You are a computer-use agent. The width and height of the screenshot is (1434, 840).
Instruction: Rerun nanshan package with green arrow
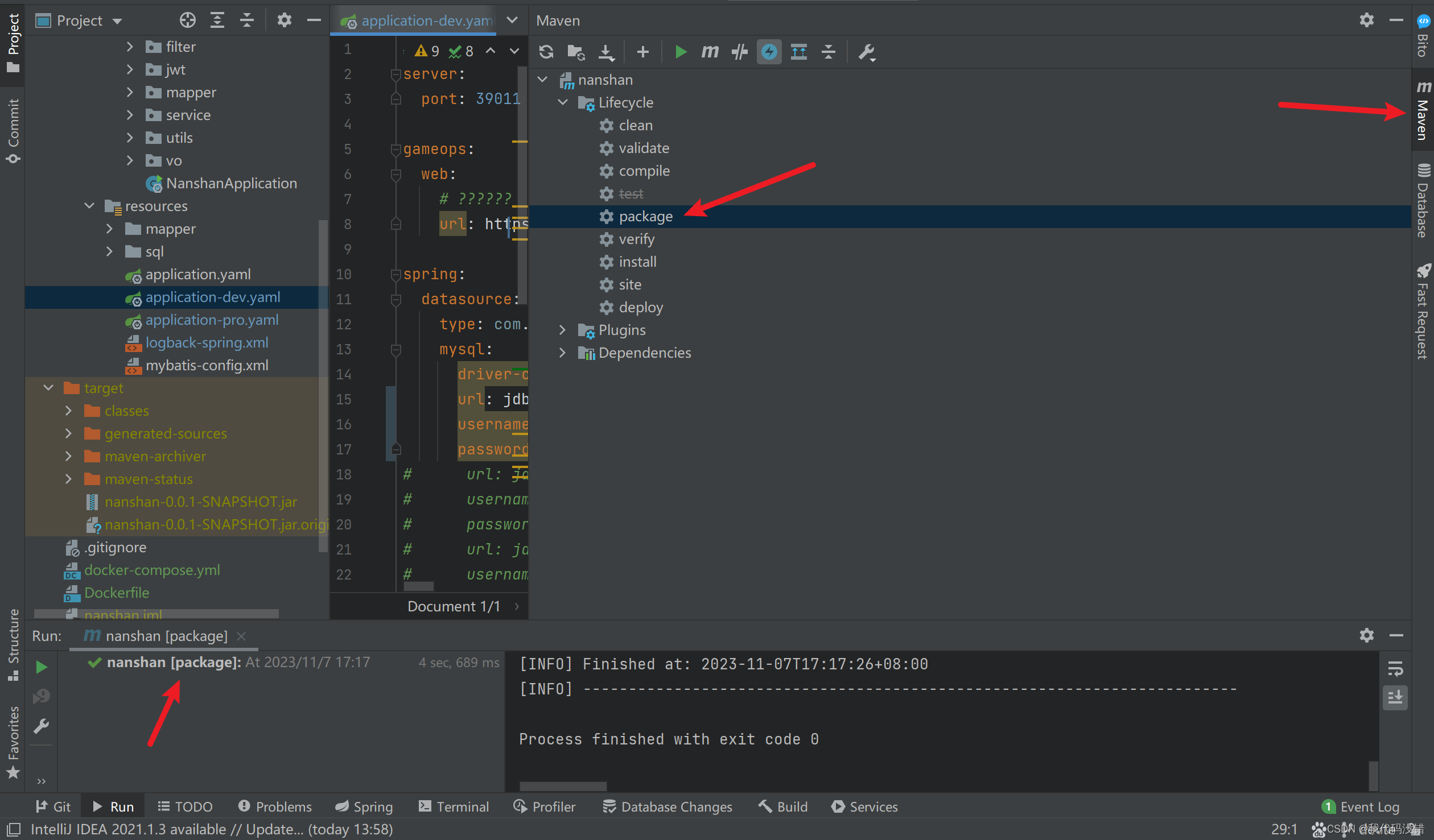pos(42,667)
